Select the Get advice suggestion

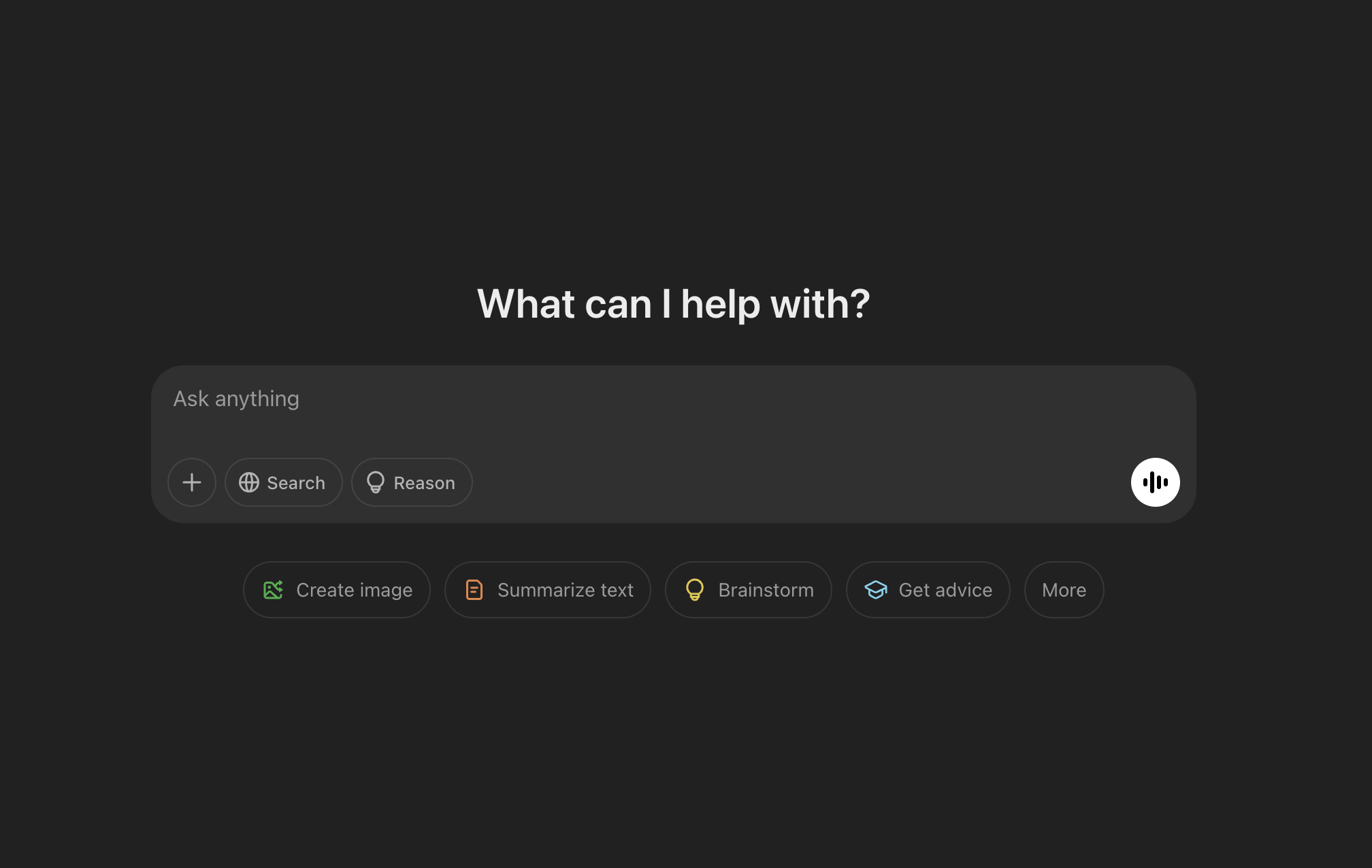coord(928,590)
